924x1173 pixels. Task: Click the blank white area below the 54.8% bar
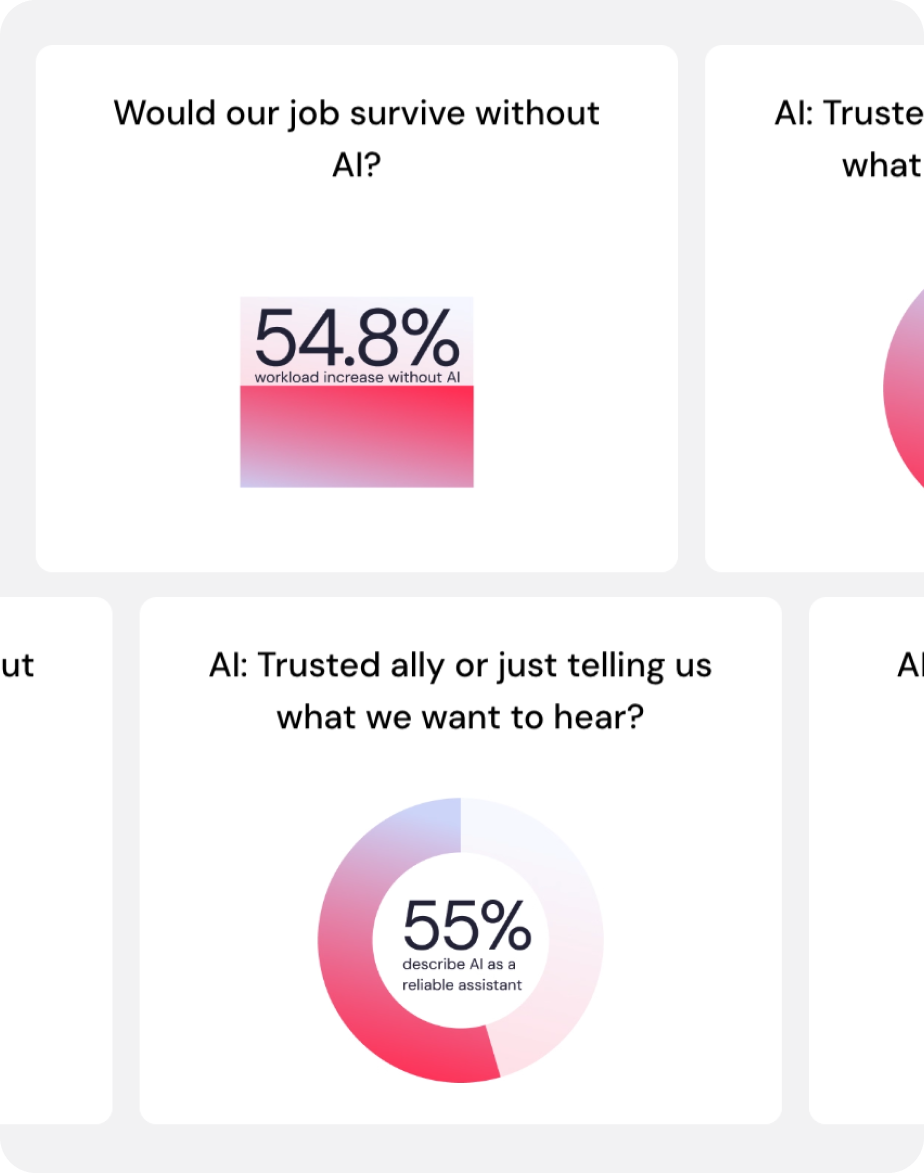coord(356,528)
